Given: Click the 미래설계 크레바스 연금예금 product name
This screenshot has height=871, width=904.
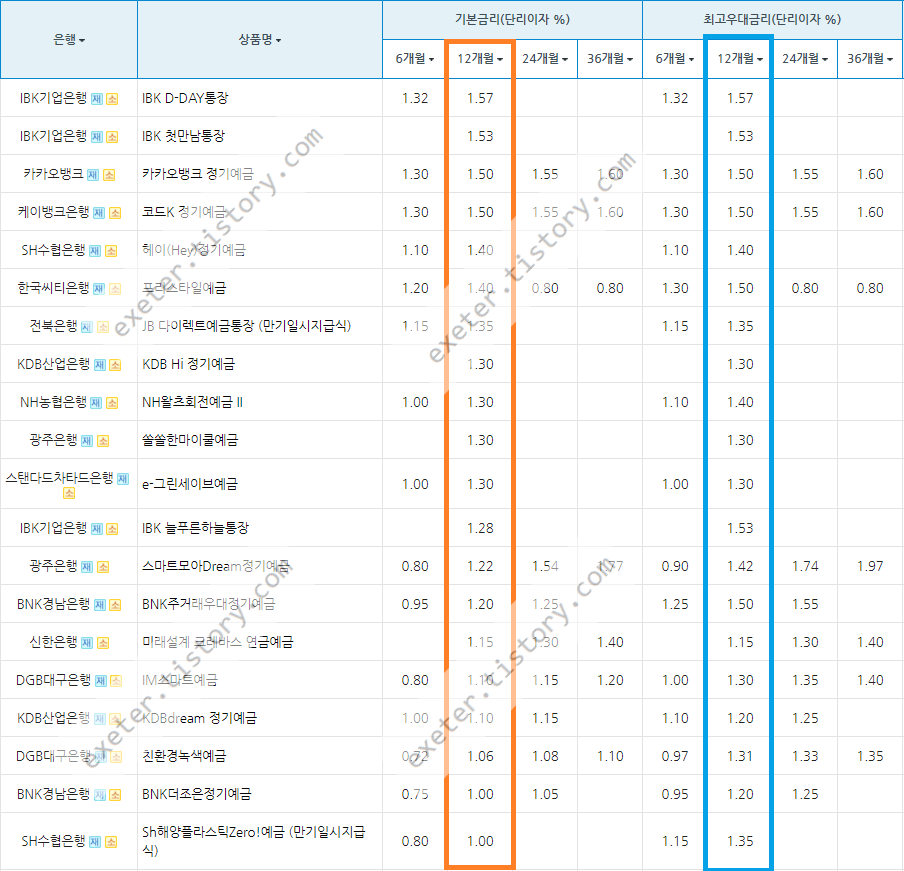Looking at the screenshot, I should click(217, 642).
